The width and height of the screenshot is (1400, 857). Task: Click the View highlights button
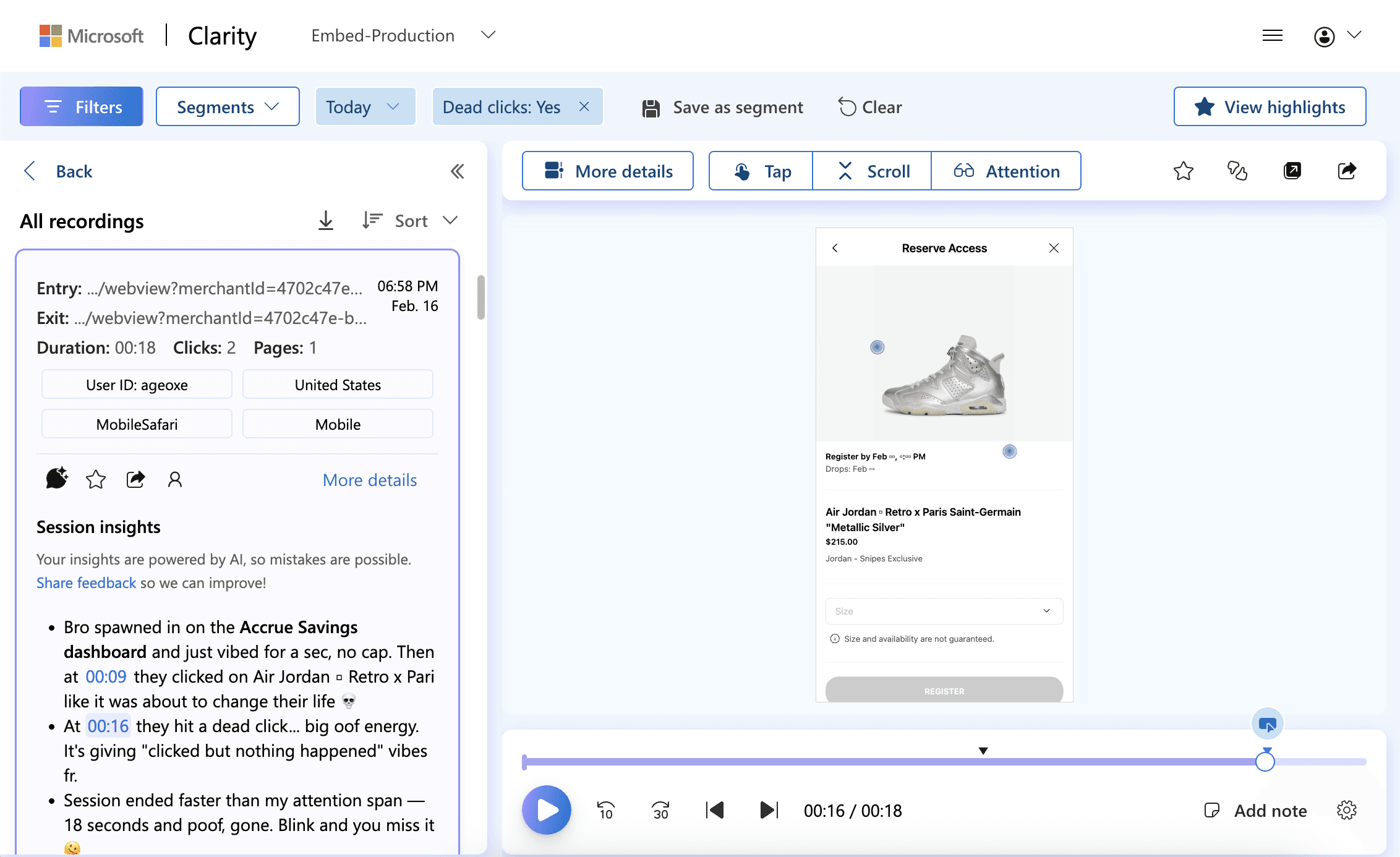tap(1270, 107)
